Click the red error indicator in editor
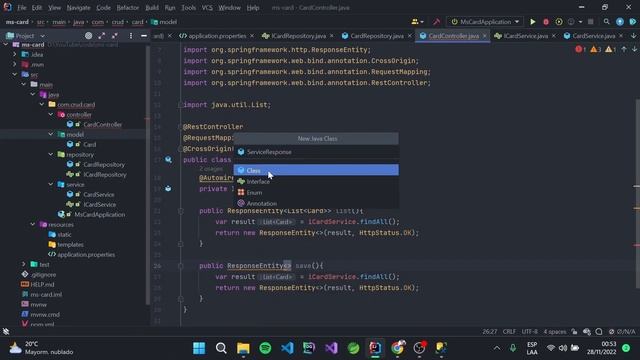This screenshot has width=640, height=360. [580, 49]
